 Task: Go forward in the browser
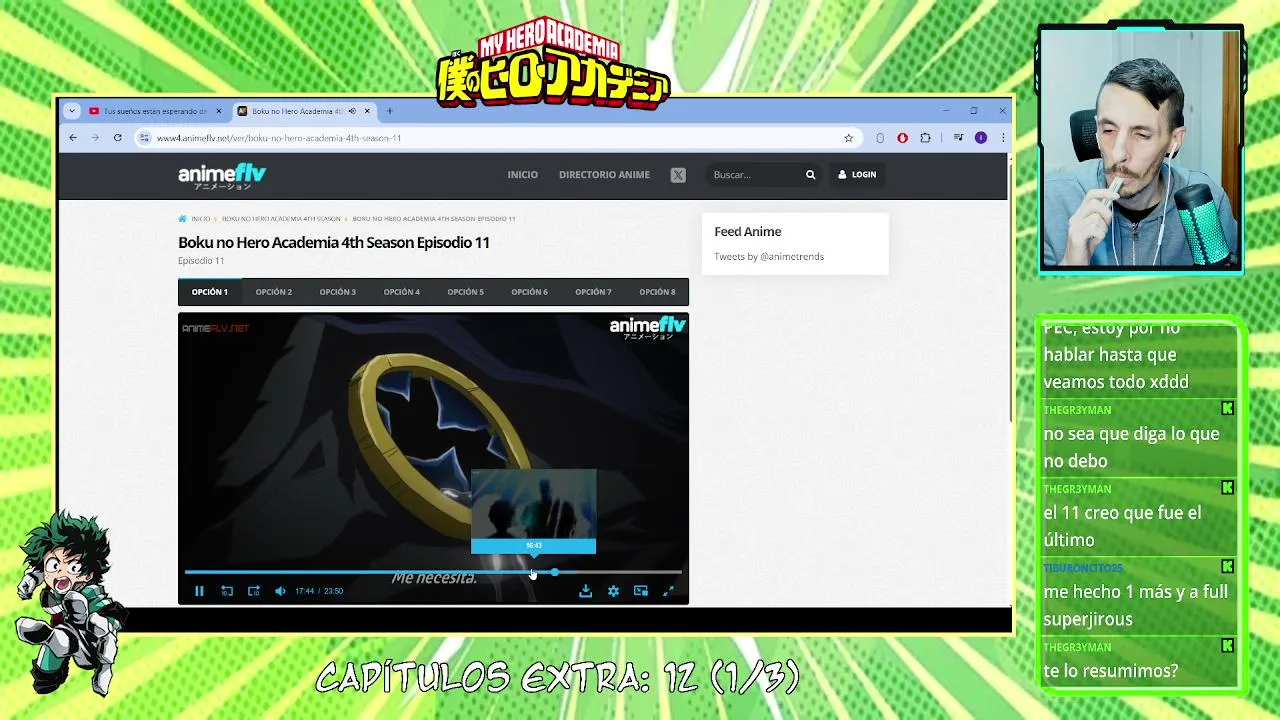click(95, 138)
